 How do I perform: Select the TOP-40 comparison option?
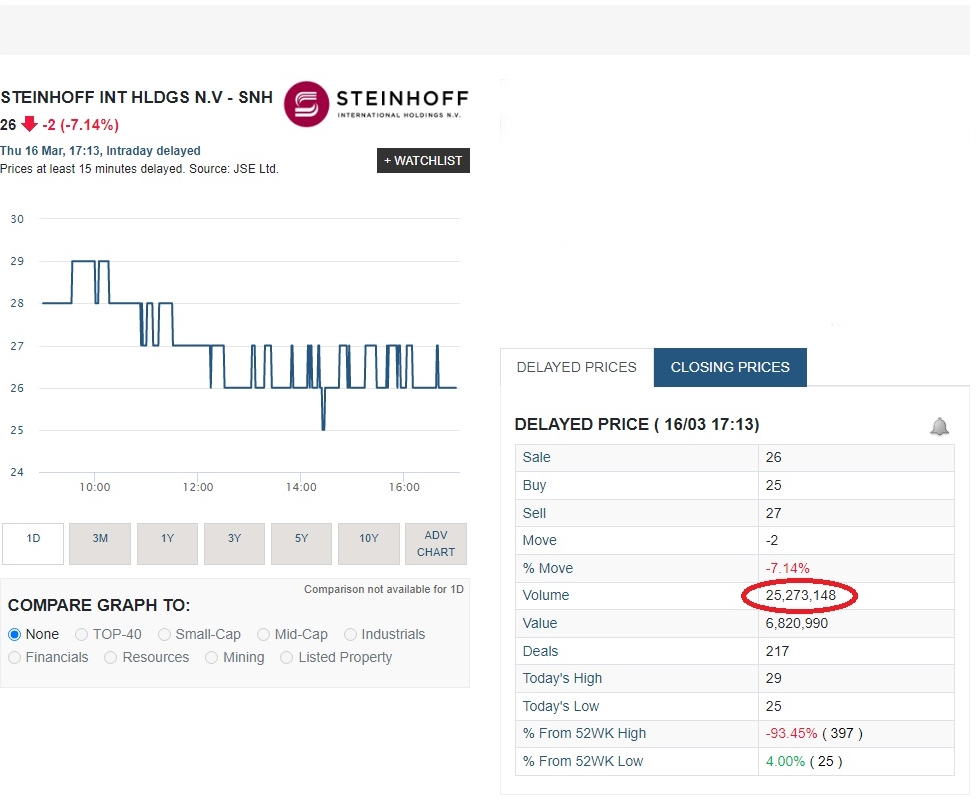81,634
